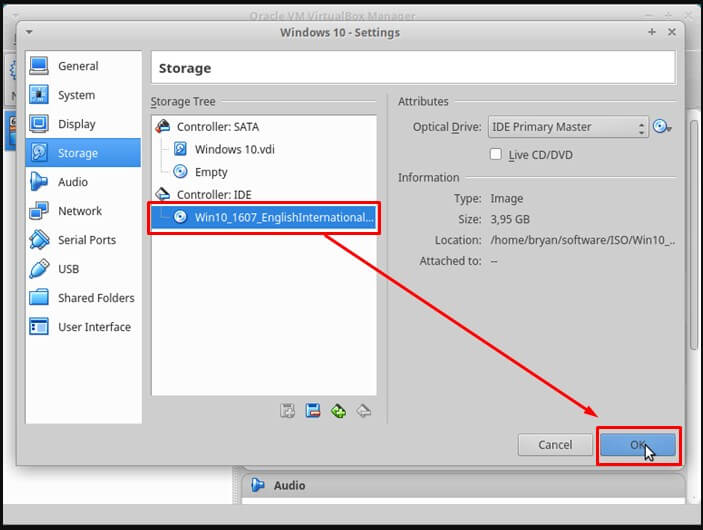Click the User Interface window icon
The image size is (703, 530).
point(39,326)
